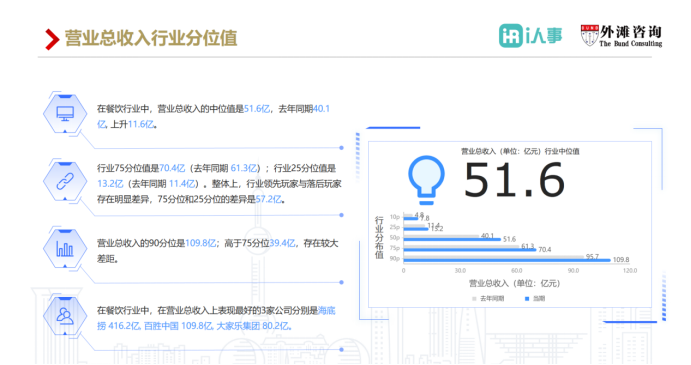Image resolution: width=691 pixels, height=365 pixels.
Task: Click the chart title 营业总收入 行业中位值
Action: click(520, 152)
